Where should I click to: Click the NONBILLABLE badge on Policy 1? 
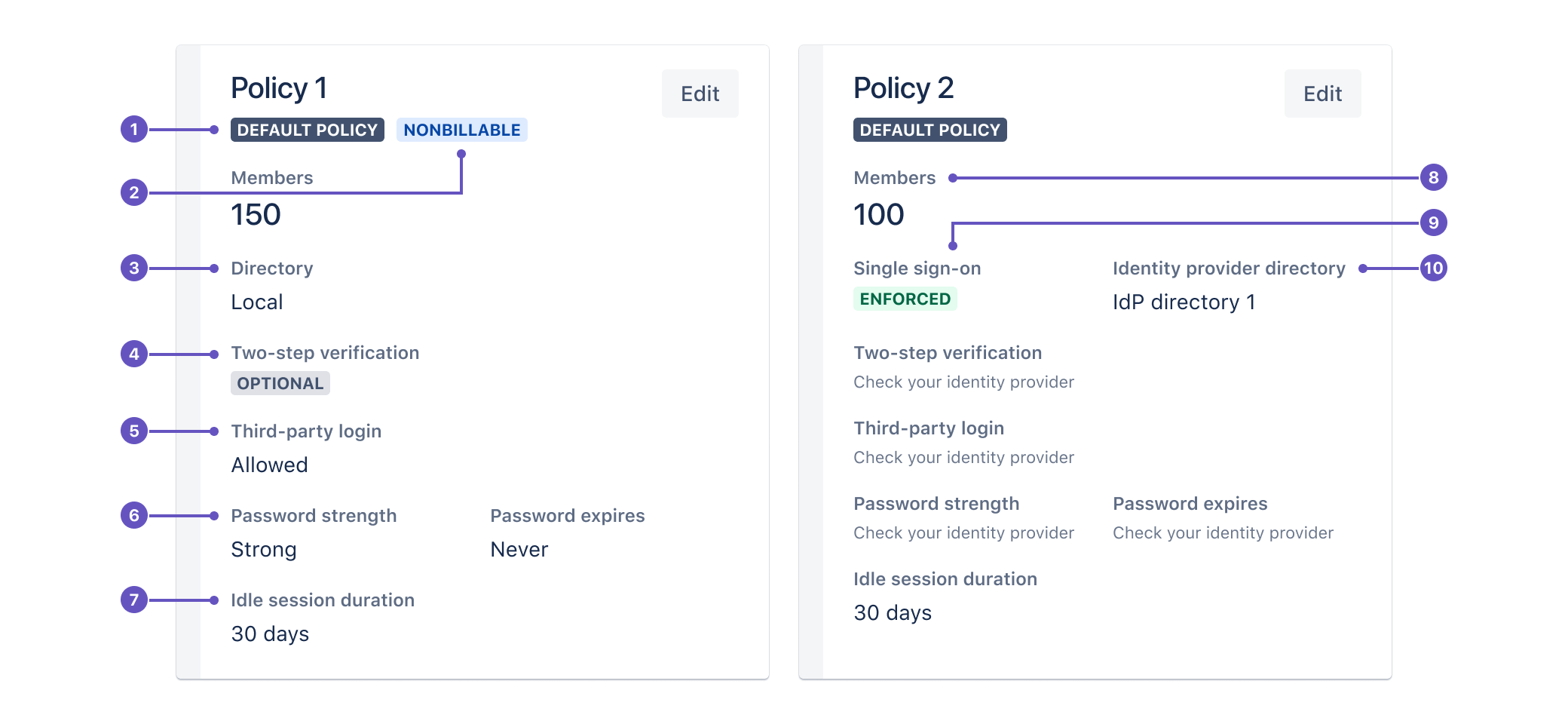coord(462,130)
